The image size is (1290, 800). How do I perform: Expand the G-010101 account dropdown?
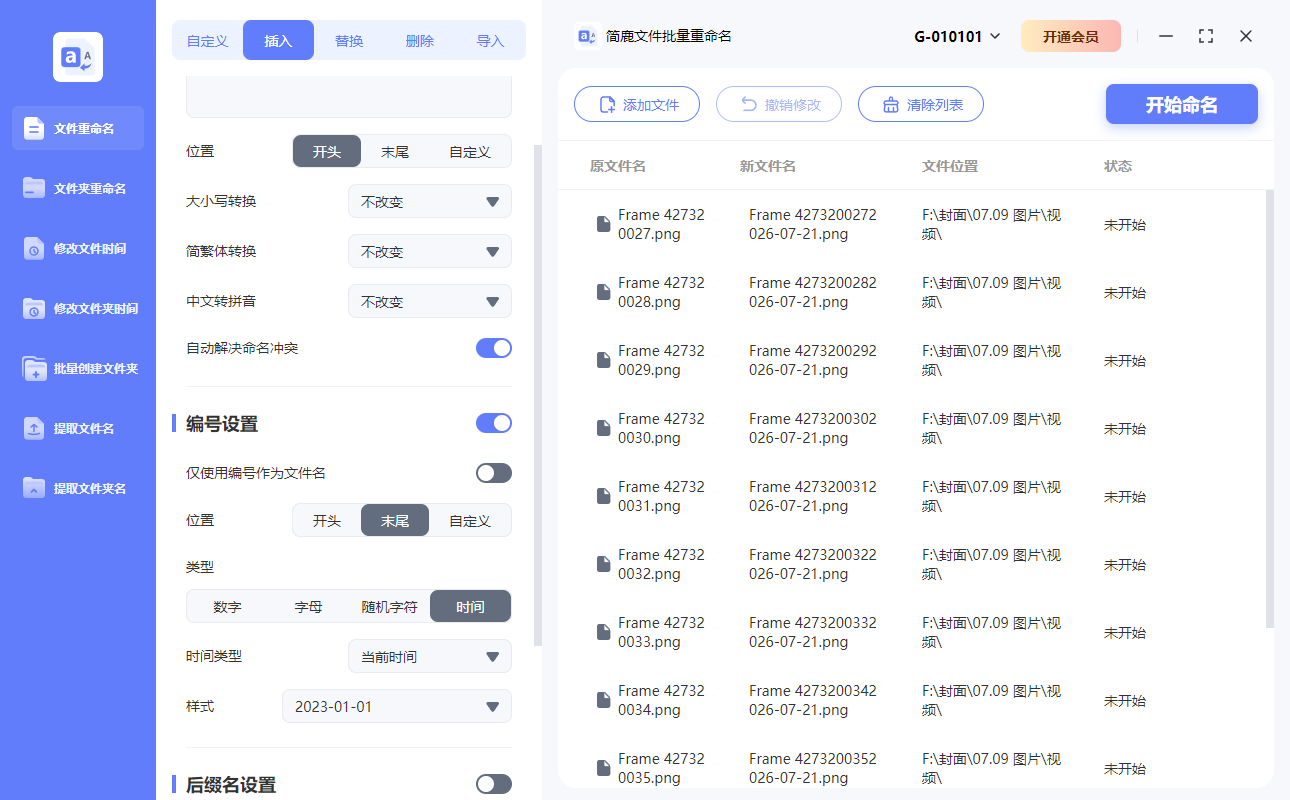[957, 36]
